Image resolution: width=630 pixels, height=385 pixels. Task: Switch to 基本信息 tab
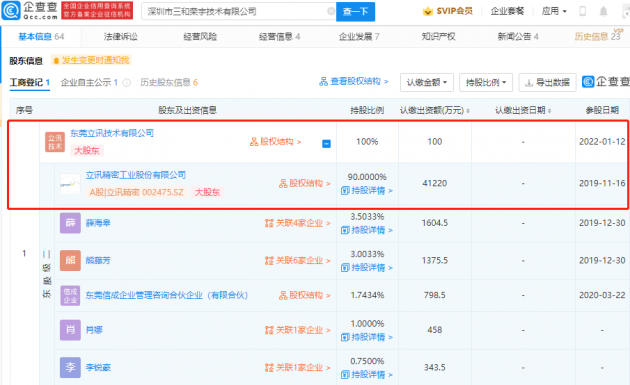(41, 37)
